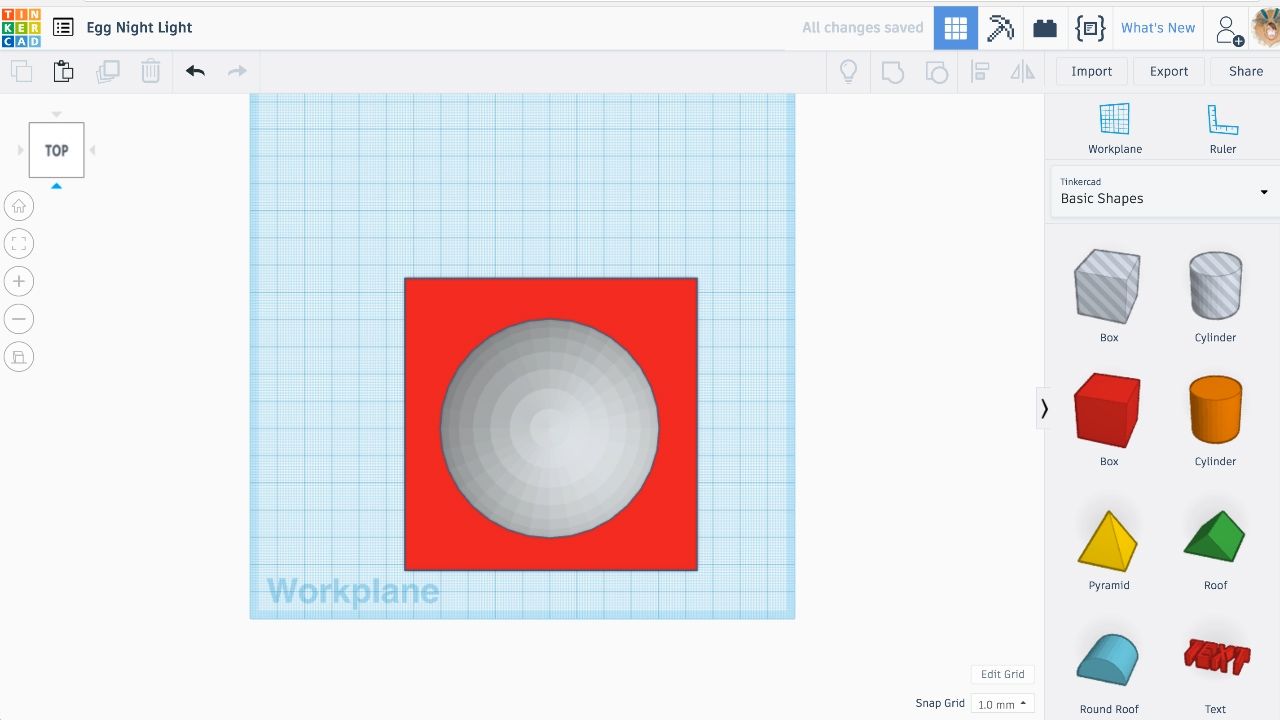Click the Copy icon in toolbar

(21, 71)
